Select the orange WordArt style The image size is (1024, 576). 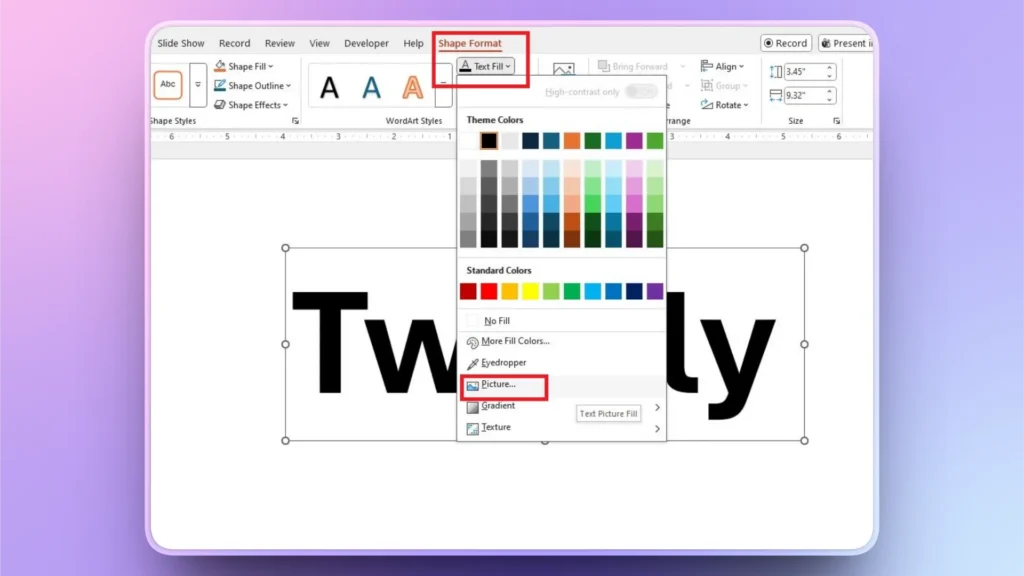tap(412, 87)
